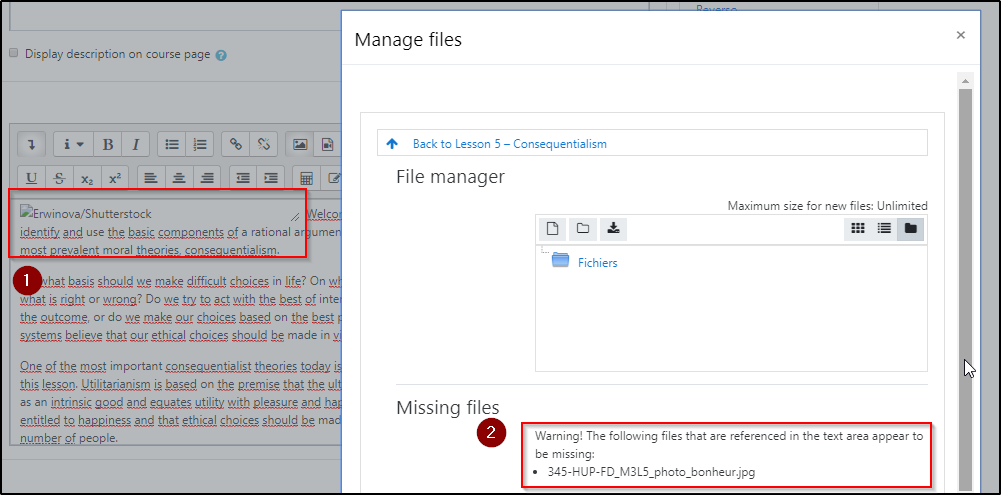
Task: Collapse the editor toolbar with toggle arrow
Action: coord(32,144)
